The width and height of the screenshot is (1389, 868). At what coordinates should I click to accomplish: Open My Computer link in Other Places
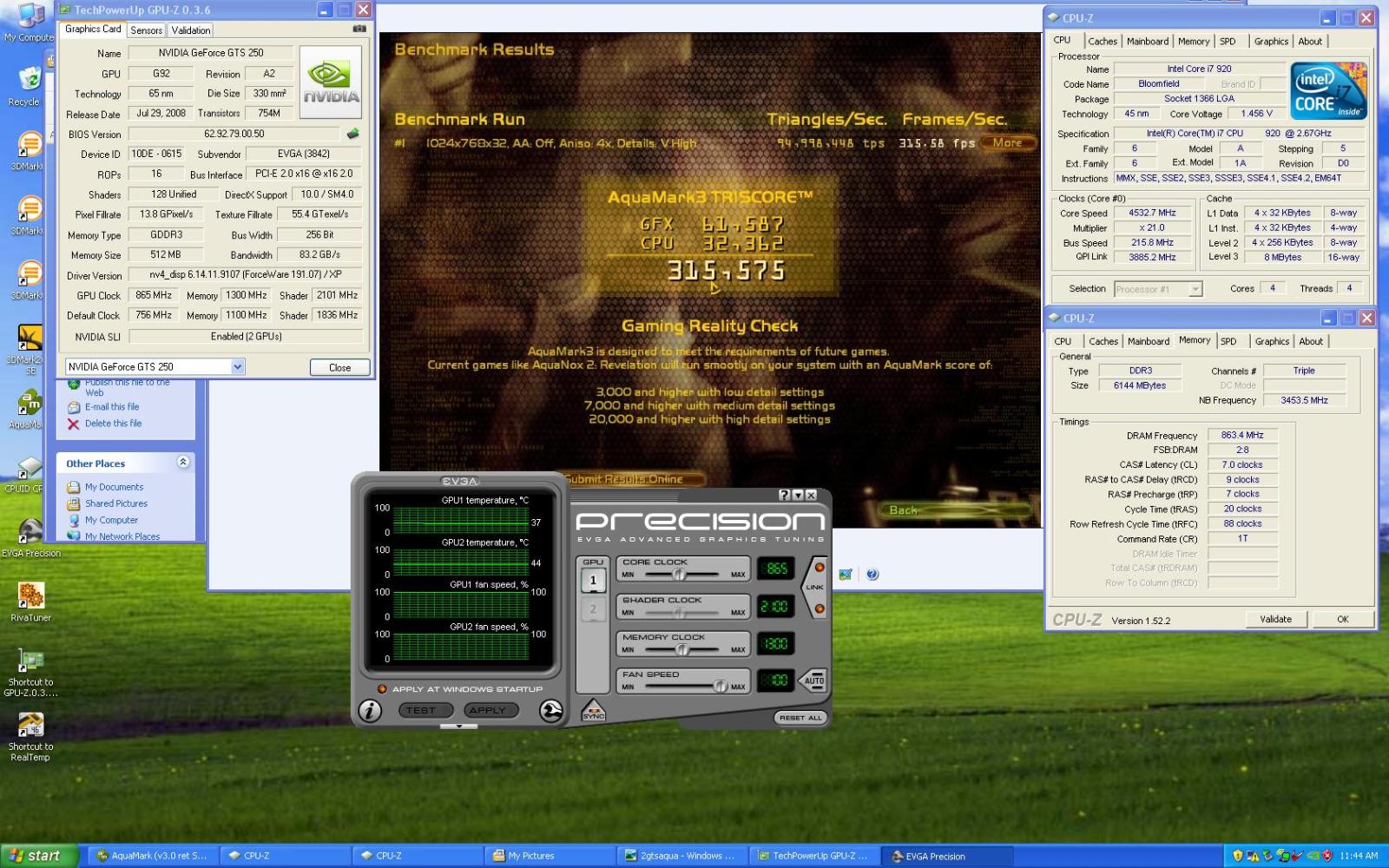(111, 521)
